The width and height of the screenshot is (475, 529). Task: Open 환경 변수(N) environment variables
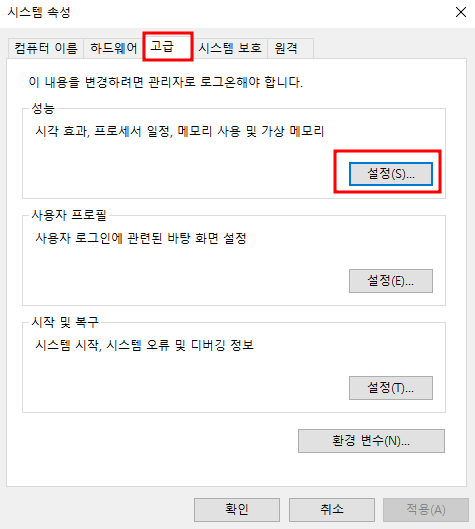click(371, 441)
